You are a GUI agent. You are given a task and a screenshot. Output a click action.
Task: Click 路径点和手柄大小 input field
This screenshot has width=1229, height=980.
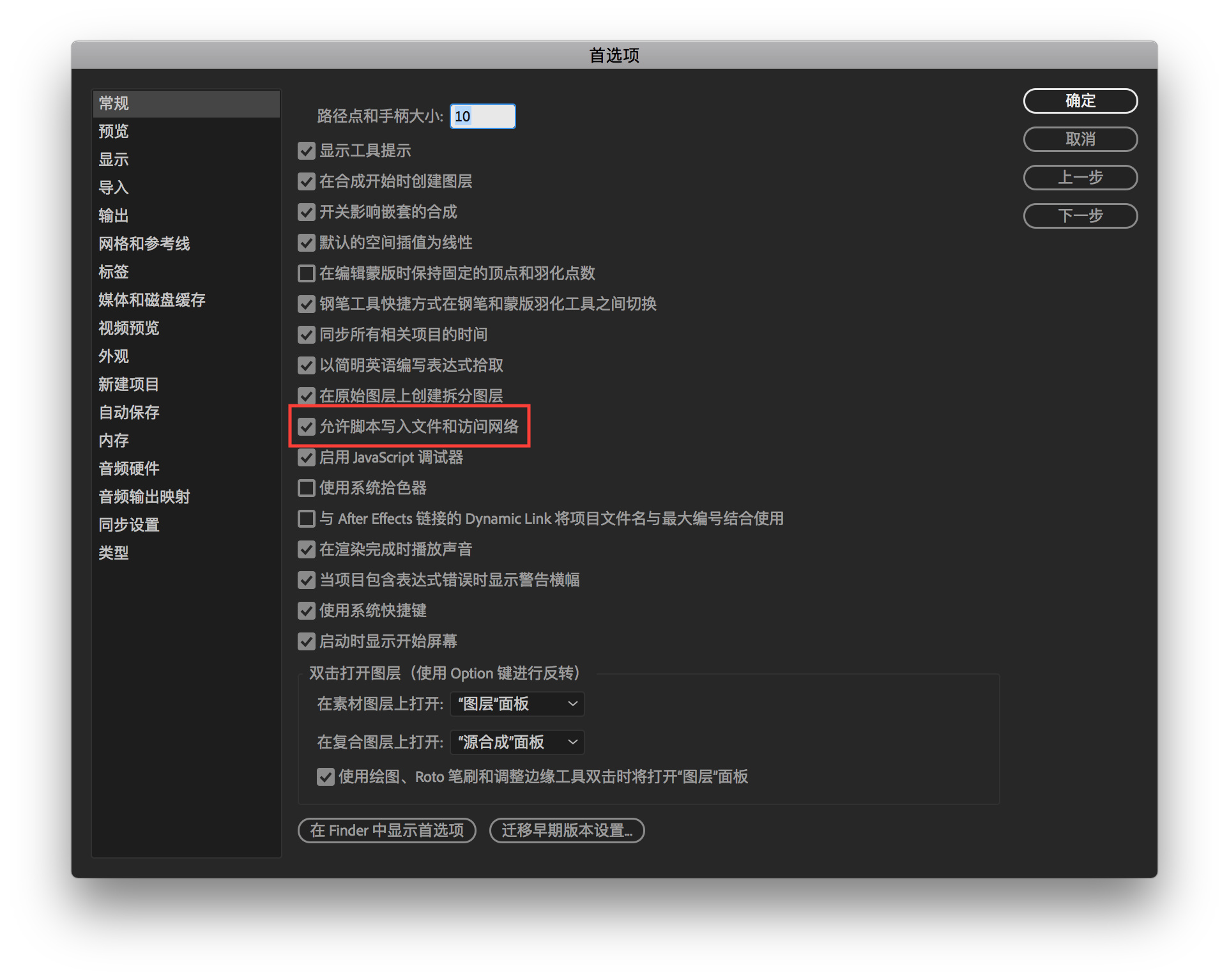point(482,116)
